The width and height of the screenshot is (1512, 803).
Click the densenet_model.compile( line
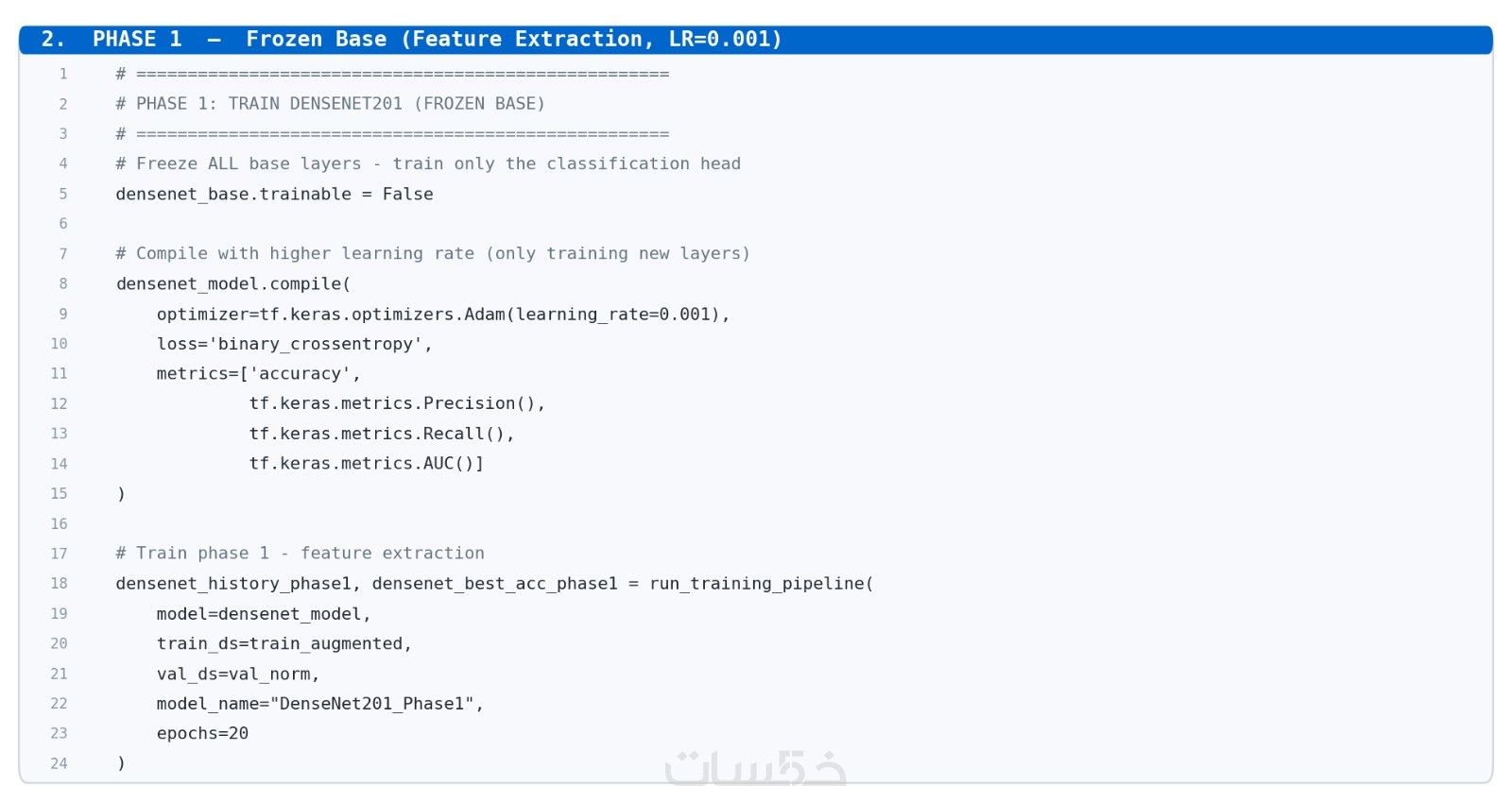click(233, 283)
